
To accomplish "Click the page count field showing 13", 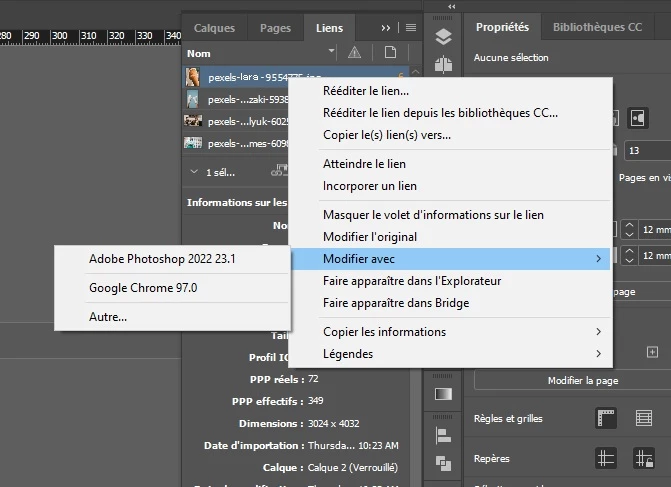I will (647, 151).
